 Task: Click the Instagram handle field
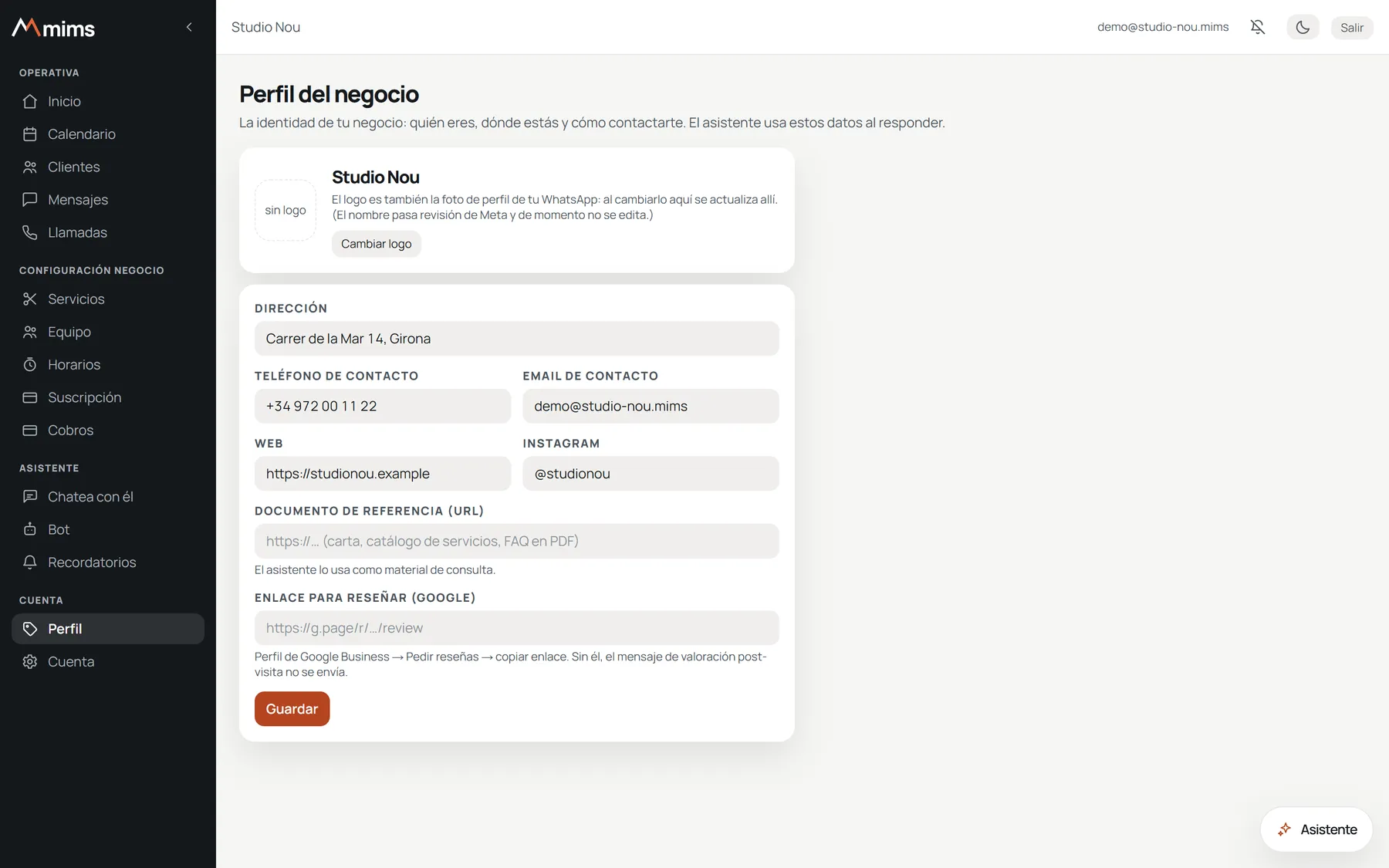point(651,474)
